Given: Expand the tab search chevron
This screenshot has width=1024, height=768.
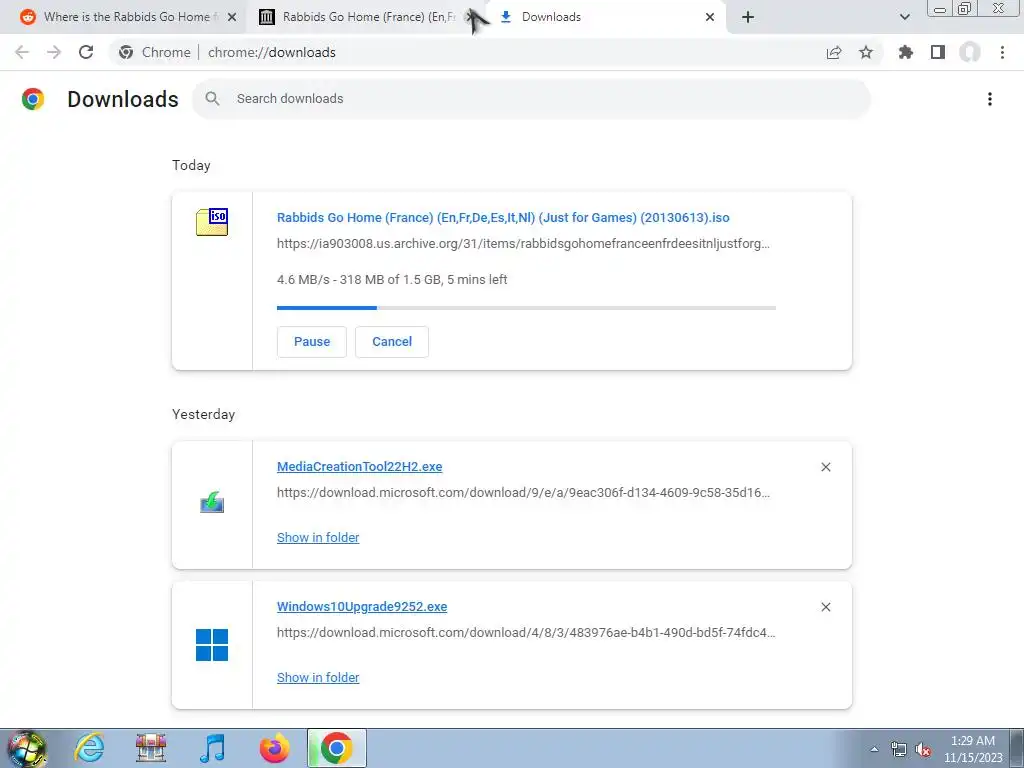Looking at the screenshot, I should [x=904, y=17].
